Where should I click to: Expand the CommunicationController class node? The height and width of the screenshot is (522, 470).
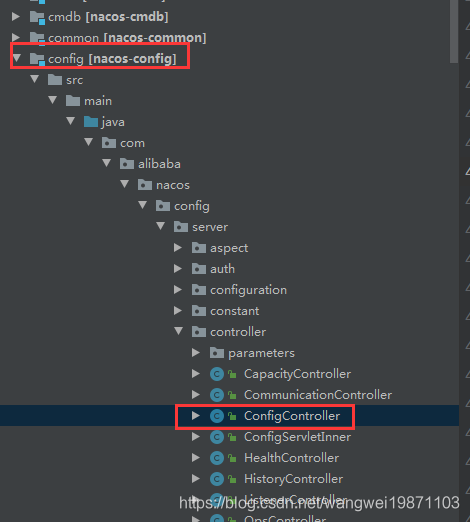pyautogui.click(x=196, y=395)
